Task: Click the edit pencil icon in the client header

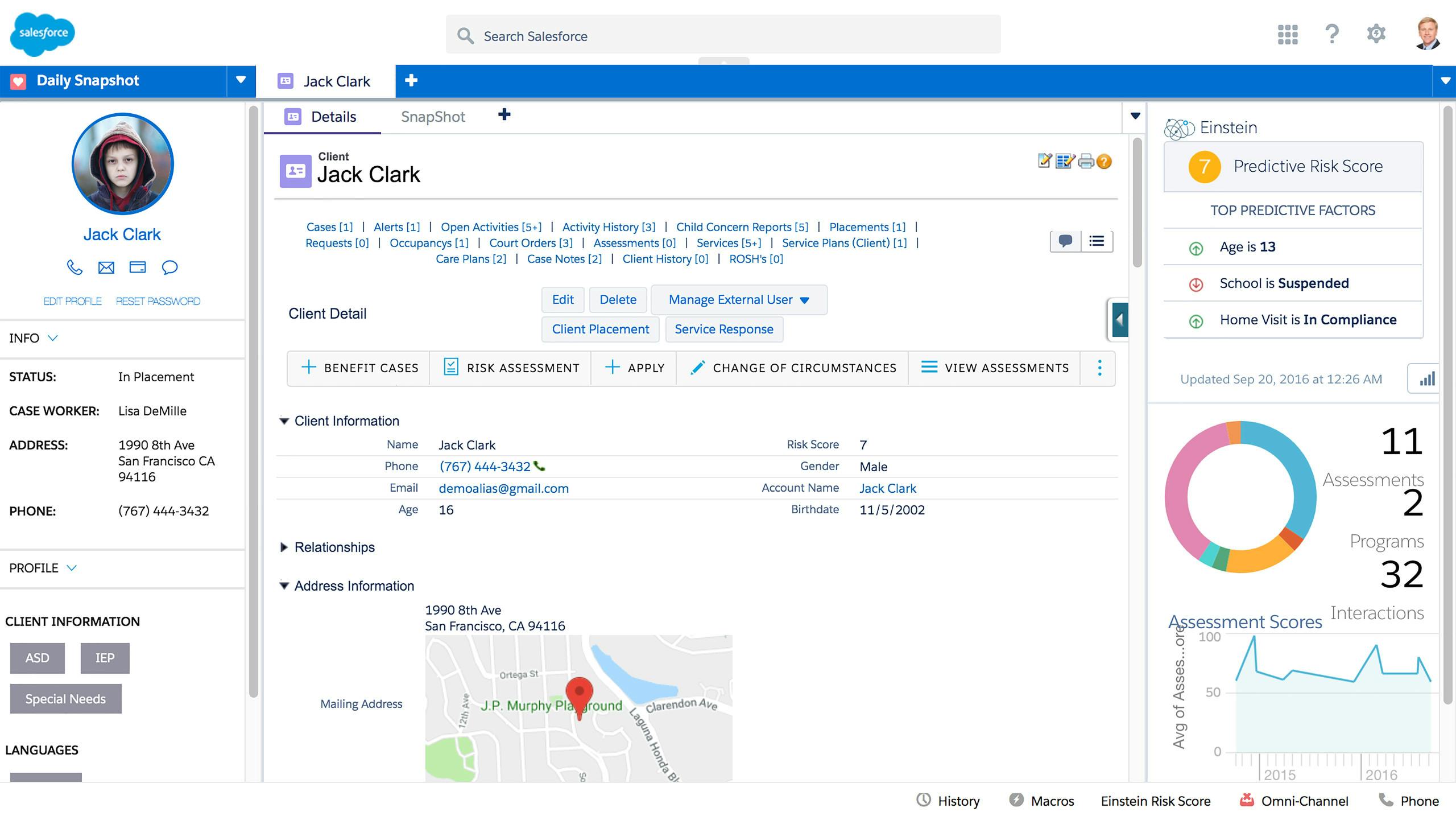Action: (1045, 161)
